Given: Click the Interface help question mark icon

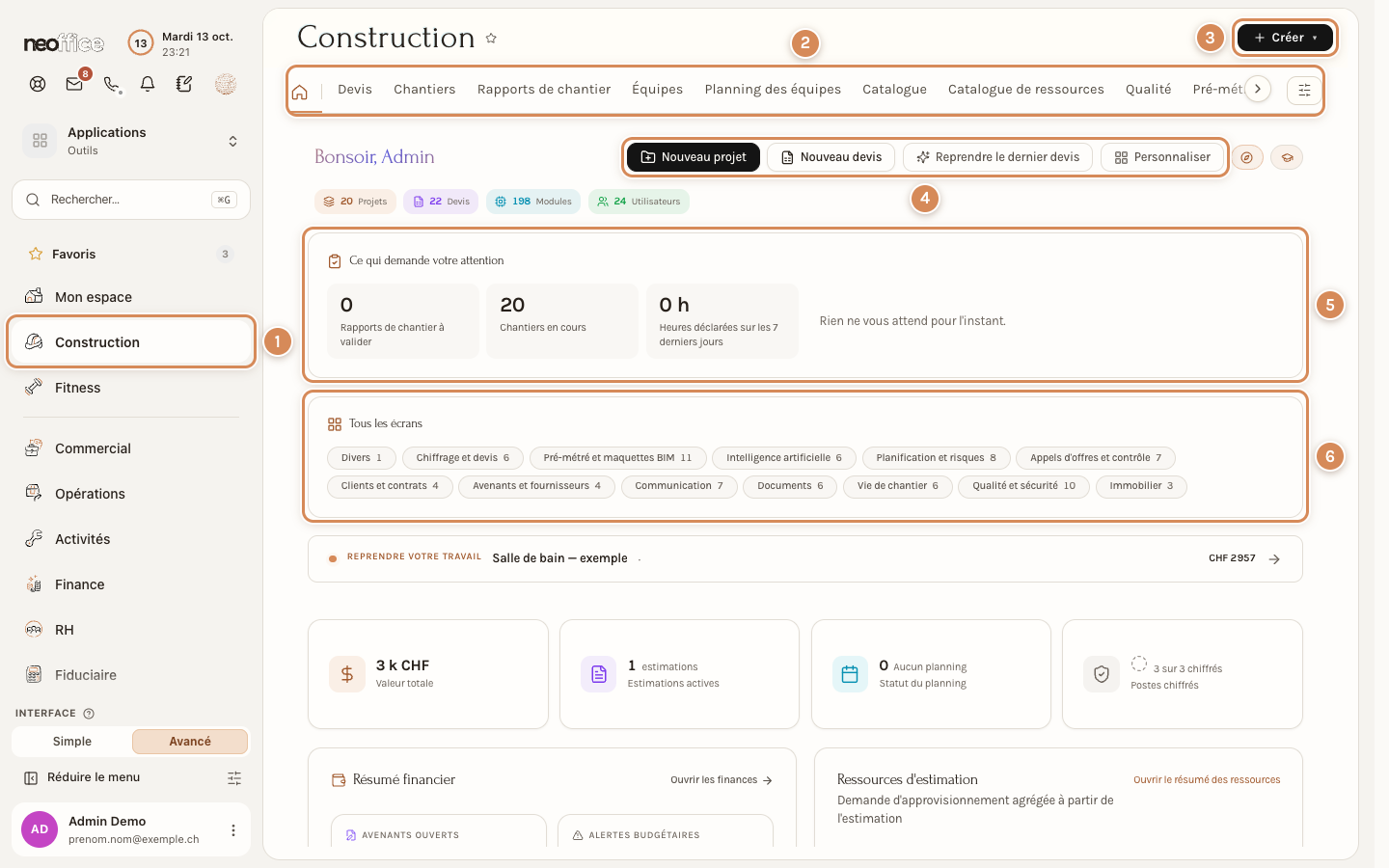Looking at the screenshot, I should tap(89, 714).
